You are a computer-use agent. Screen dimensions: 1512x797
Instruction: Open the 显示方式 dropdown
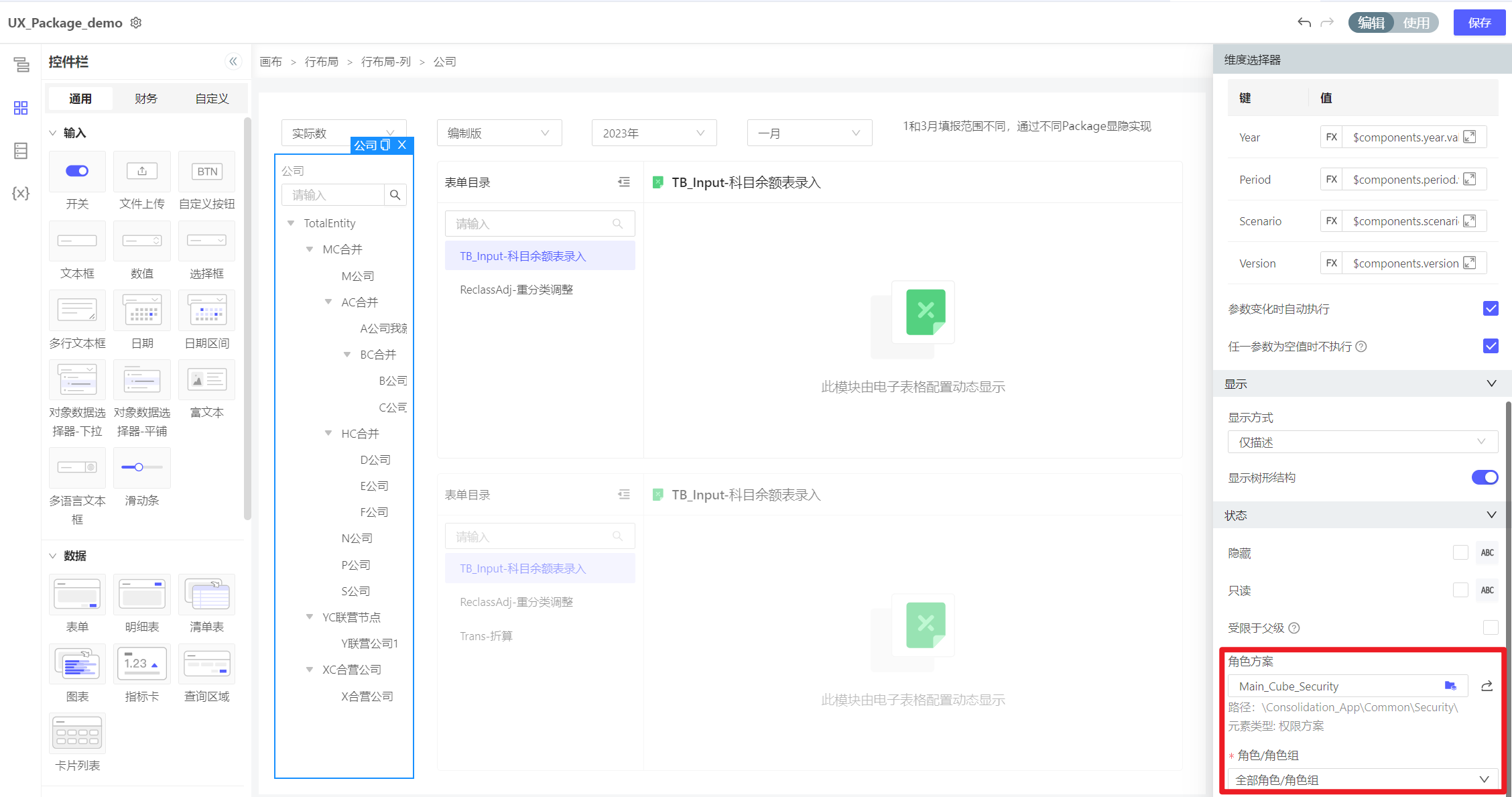tap(1362, 442)
